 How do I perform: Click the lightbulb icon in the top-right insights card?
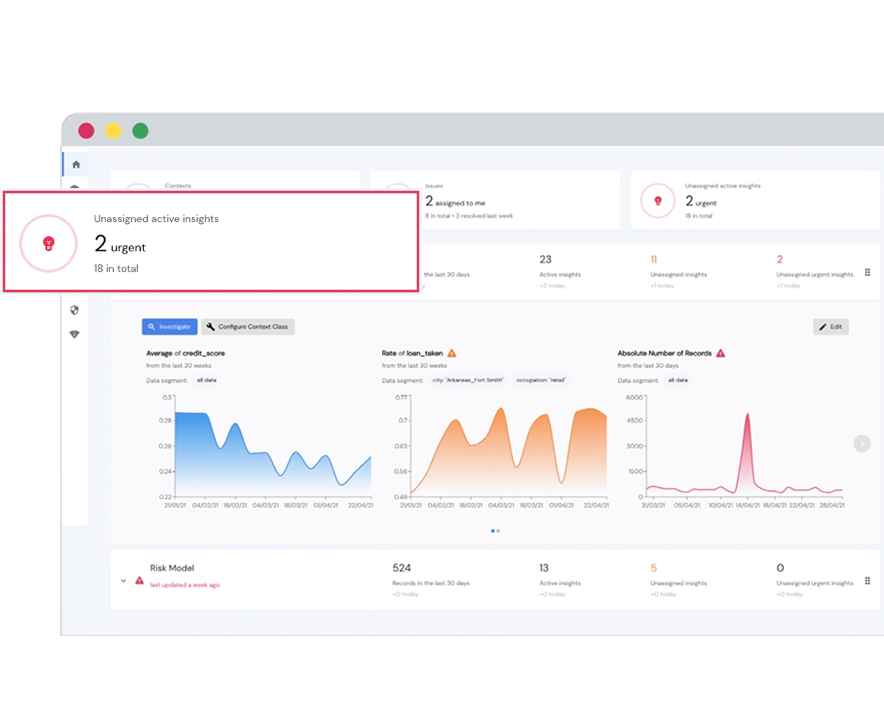point(657,201)
